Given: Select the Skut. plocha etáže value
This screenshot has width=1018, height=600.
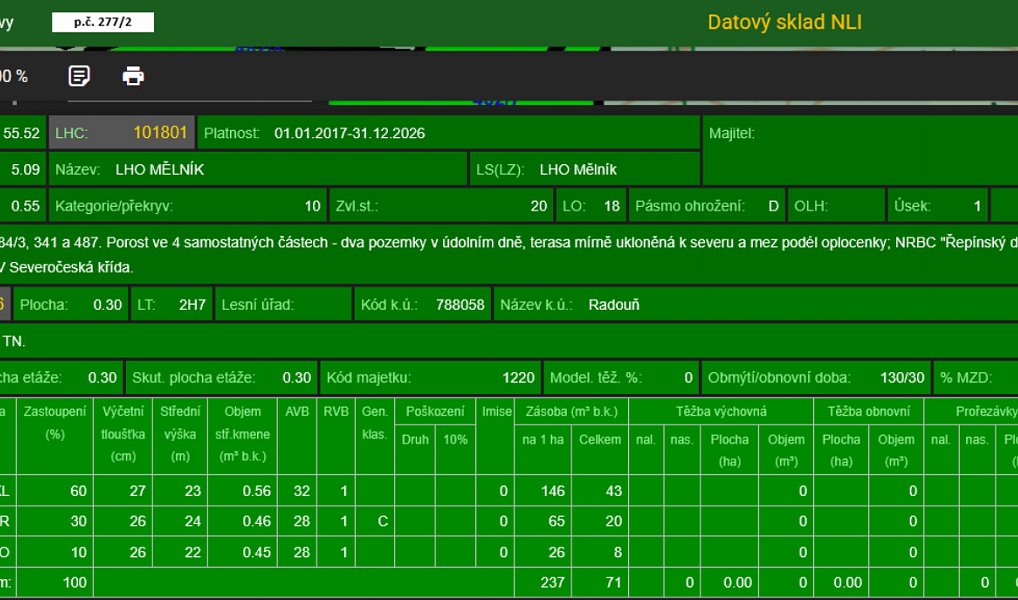Looking at the screenshot, I should pyautogui.click(x=297, y=377).
